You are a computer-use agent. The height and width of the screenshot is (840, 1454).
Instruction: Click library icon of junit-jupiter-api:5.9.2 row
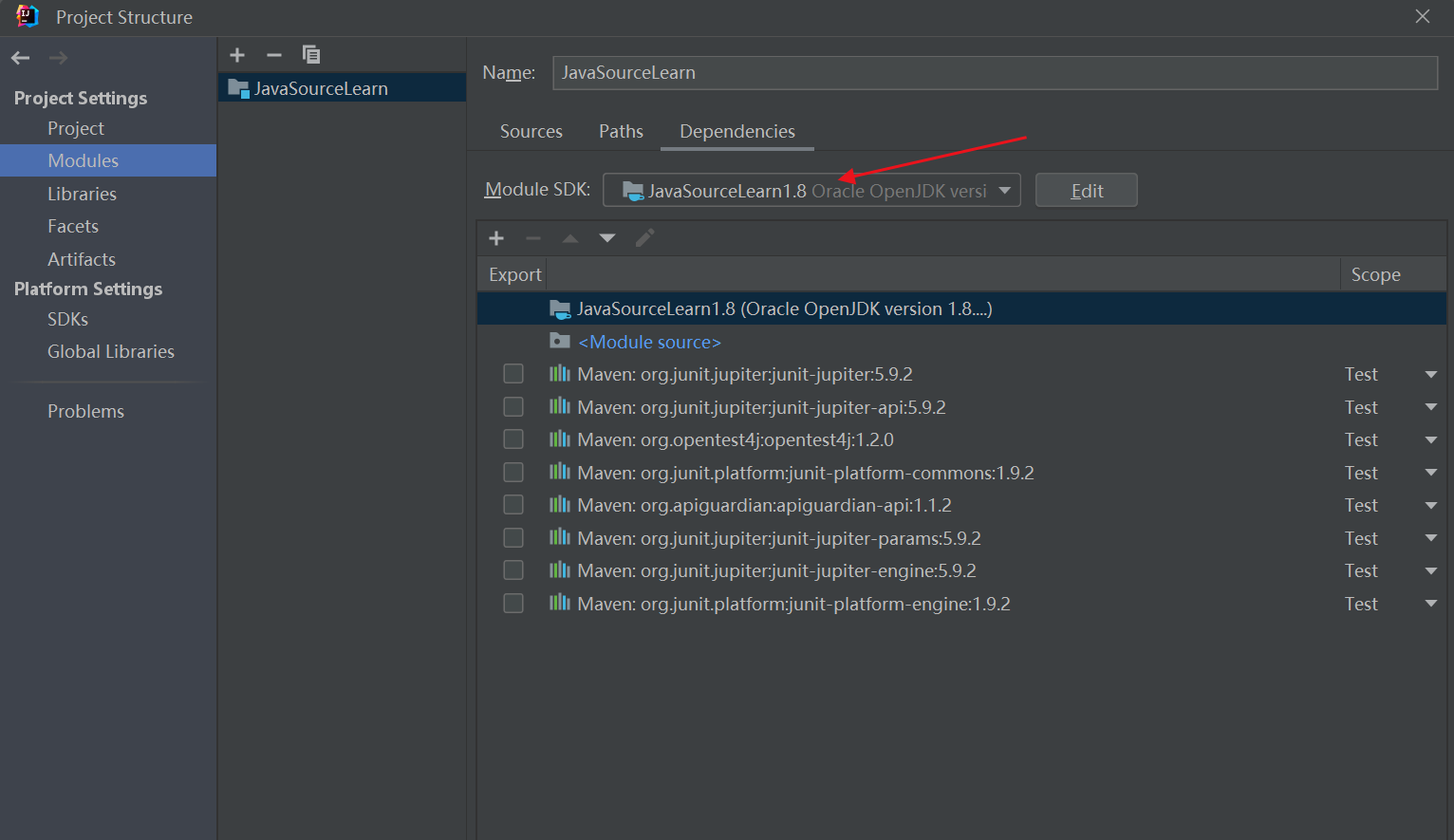pyautogui.click(x=560, y=406)
